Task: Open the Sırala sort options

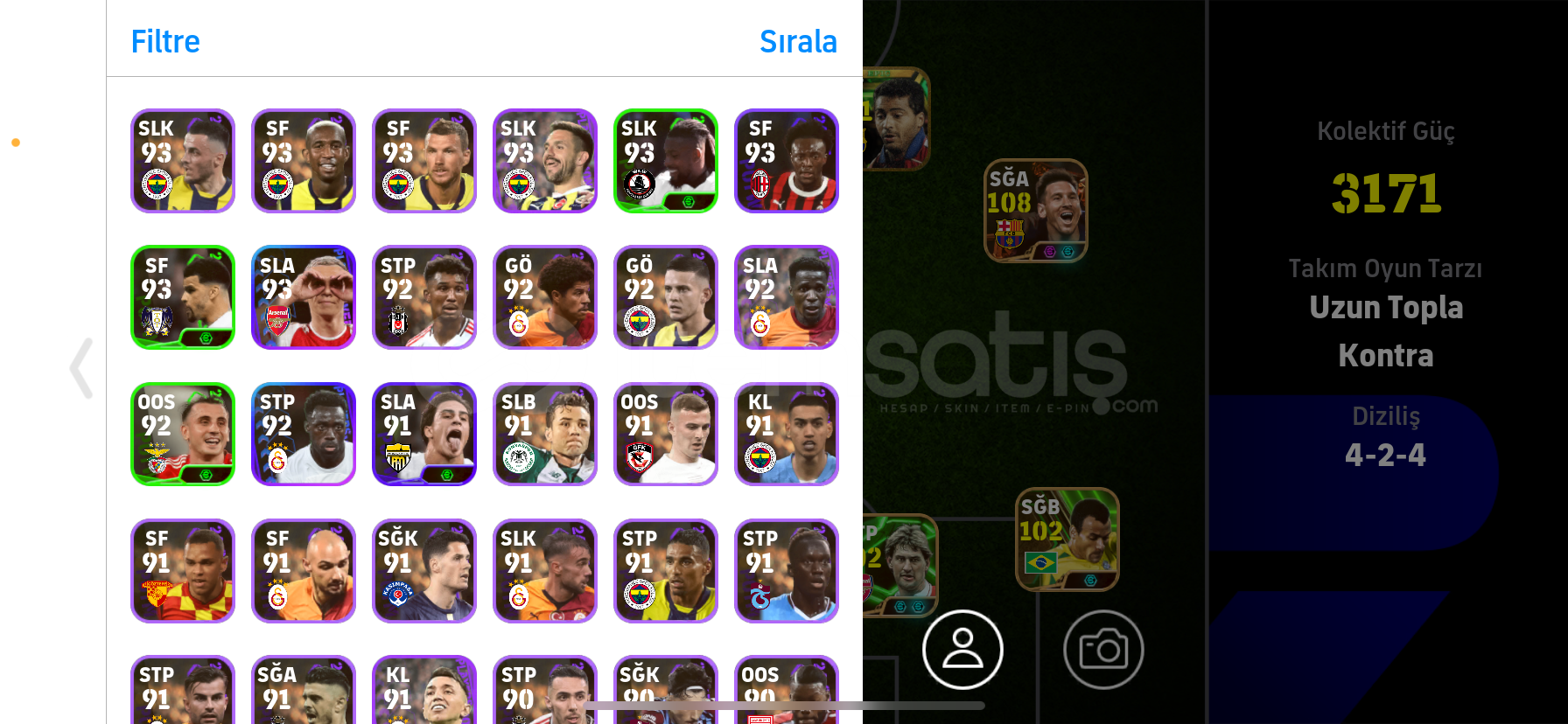Action: tap(798, 41)
